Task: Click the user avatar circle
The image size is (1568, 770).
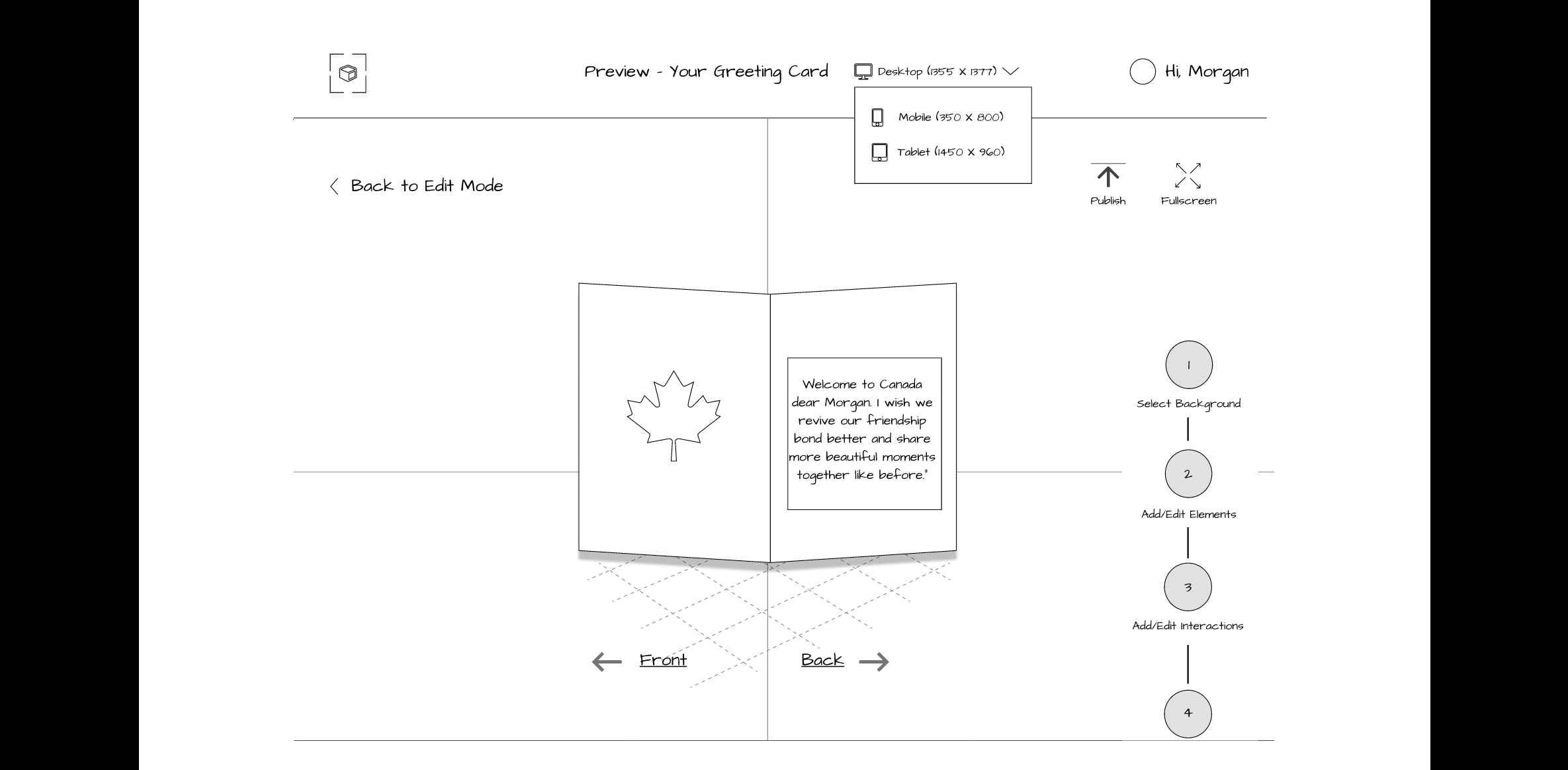Action: click(x=1143, y=72)
